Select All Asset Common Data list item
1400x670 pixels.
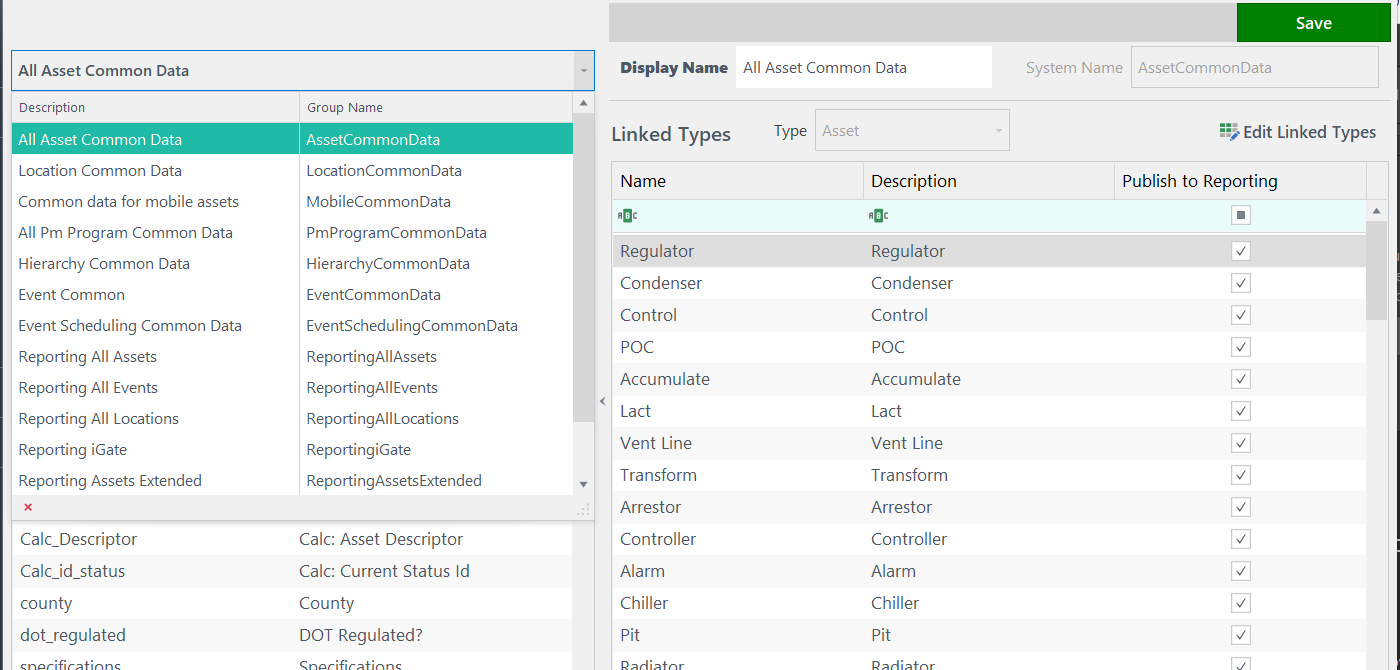(292, 139)
